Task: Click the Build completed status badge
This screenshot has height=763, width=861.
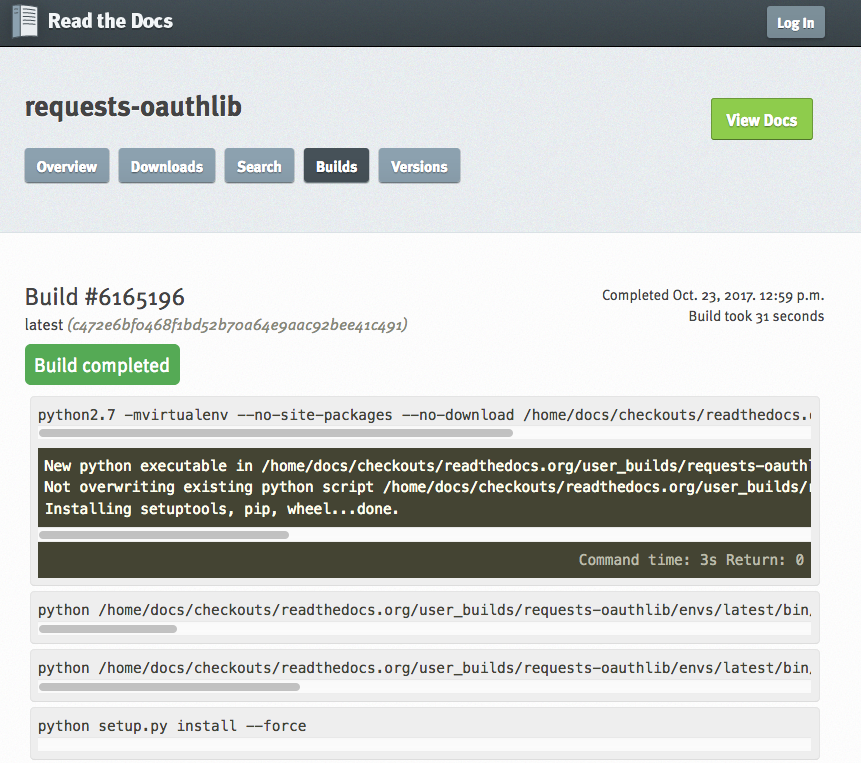Action: (102, 364)
